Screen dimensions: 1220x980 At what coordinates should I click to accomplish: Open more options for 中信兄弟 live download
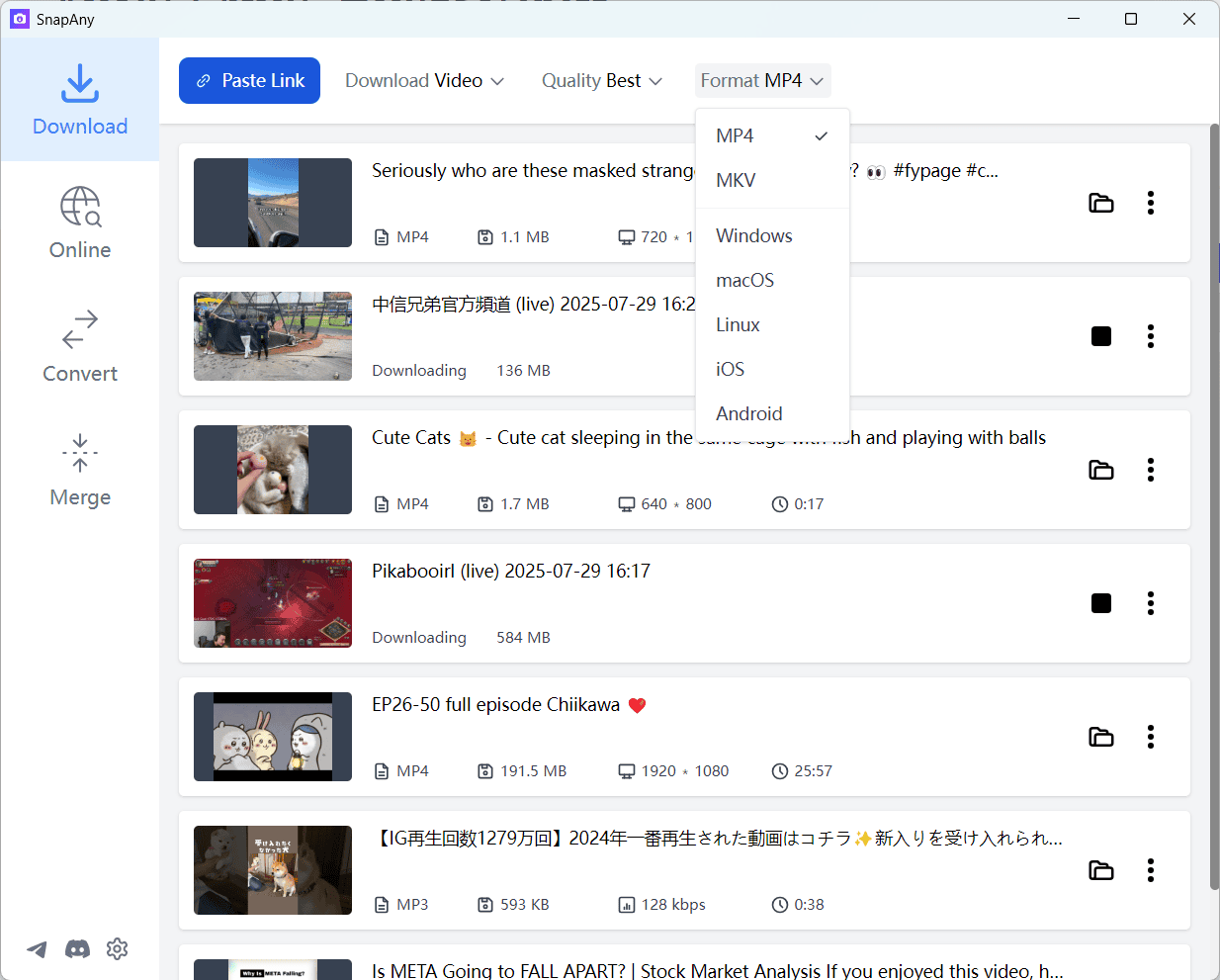pyautogui.click(x=1151, y=336)
